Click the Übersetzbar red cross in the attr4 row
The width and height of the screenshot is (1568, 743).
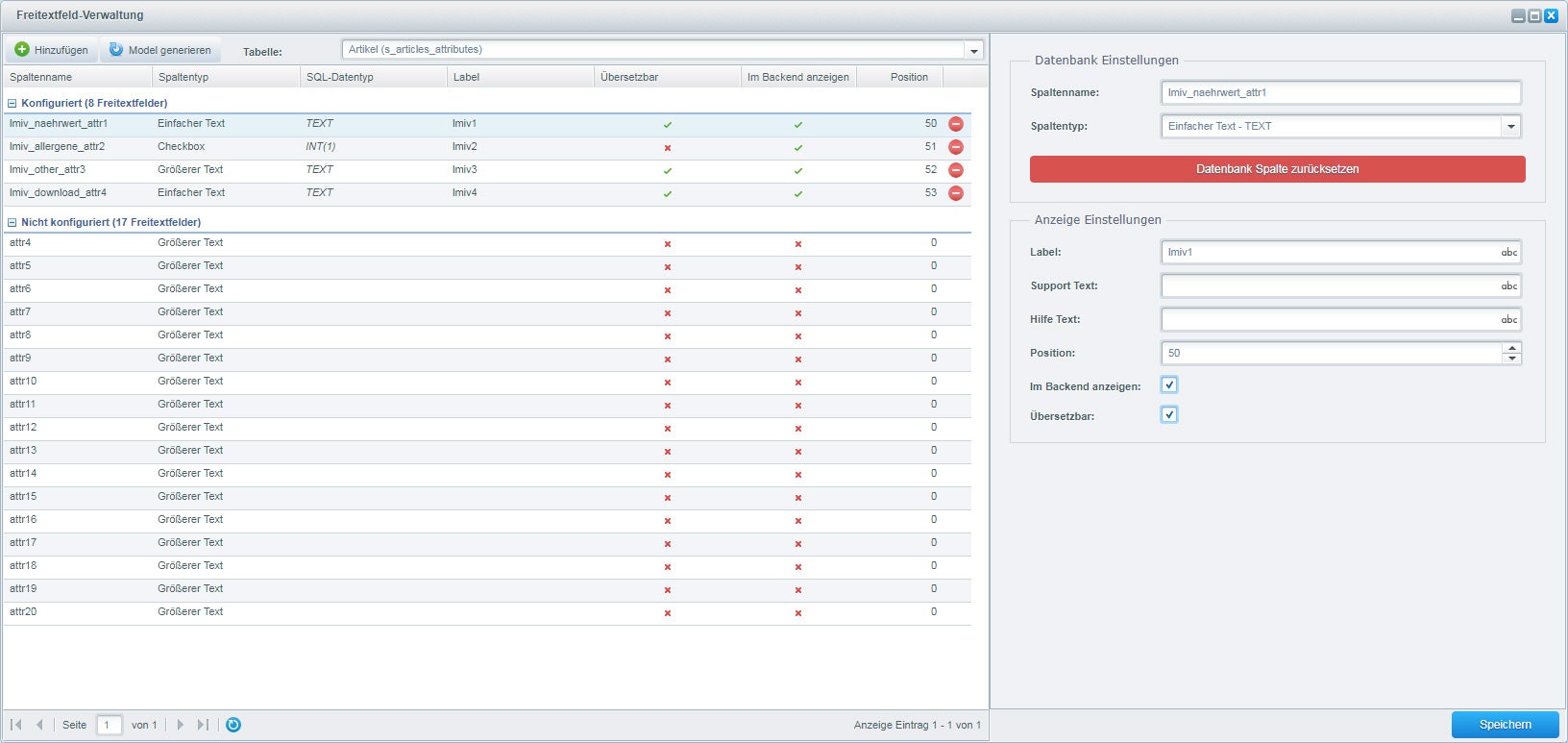click(x=668, y=244)
